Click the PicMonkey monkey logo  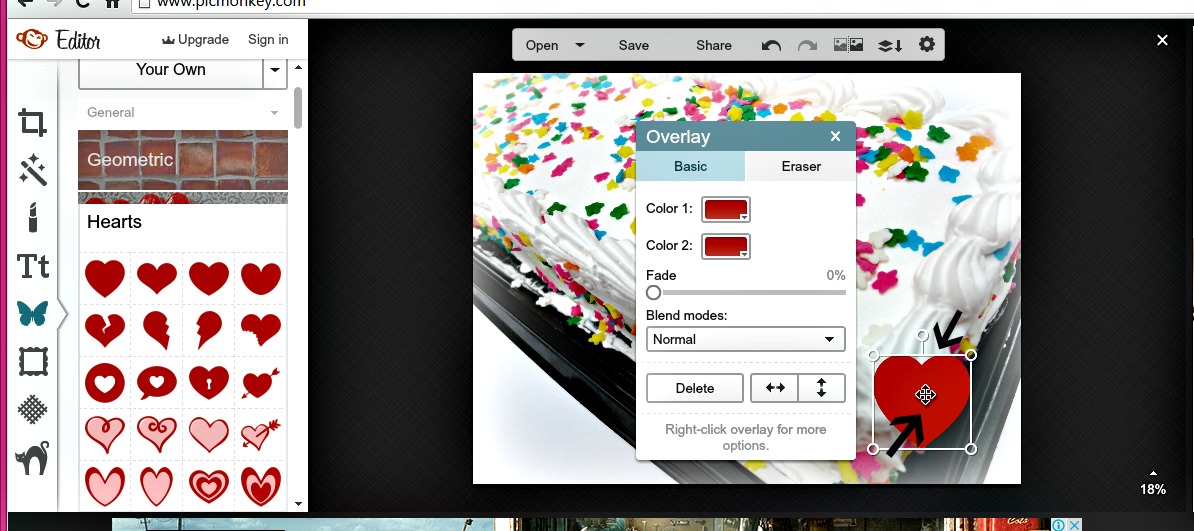[x=31, y=39]
